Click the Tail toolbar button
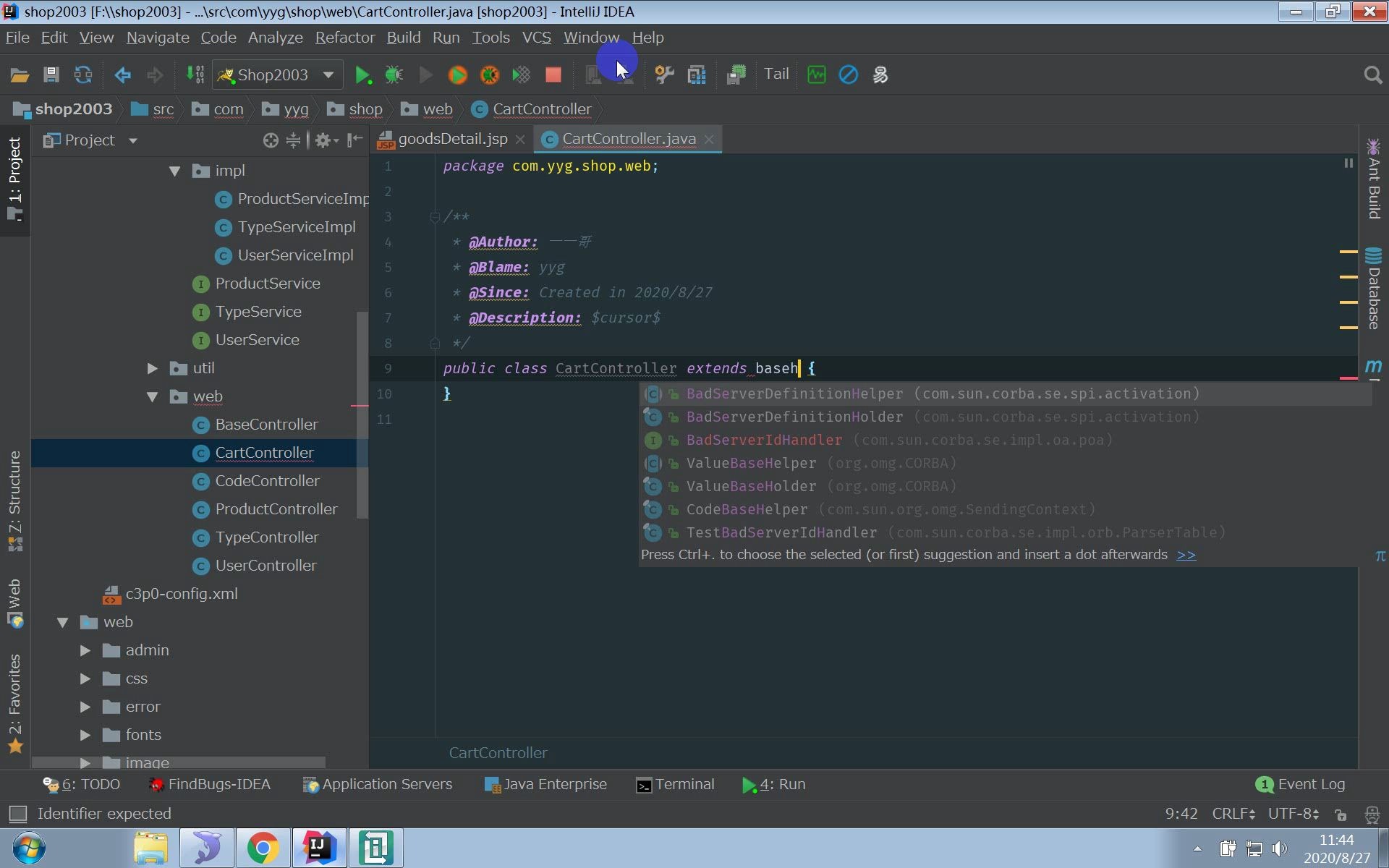This screenshot has height=868, width=1389. point(776,74)
